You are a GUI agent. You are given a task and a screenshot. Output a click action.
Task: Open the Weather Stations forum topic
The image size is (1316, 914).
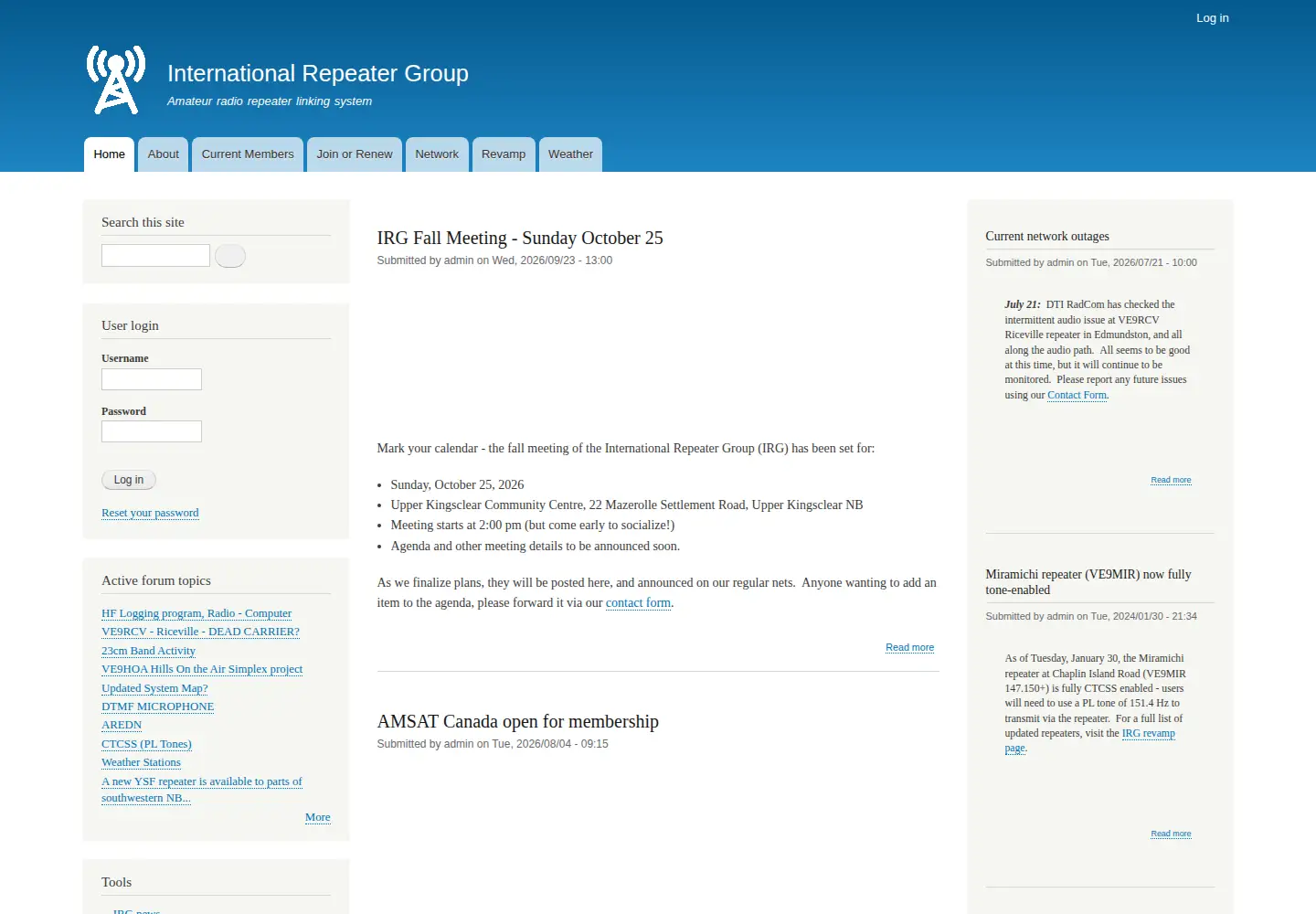tap(141, 762)
